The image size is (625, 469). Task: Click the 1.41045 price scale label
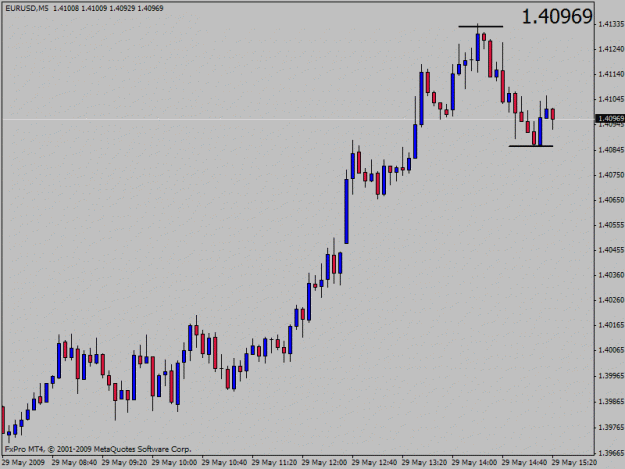(x=611, y=99)
